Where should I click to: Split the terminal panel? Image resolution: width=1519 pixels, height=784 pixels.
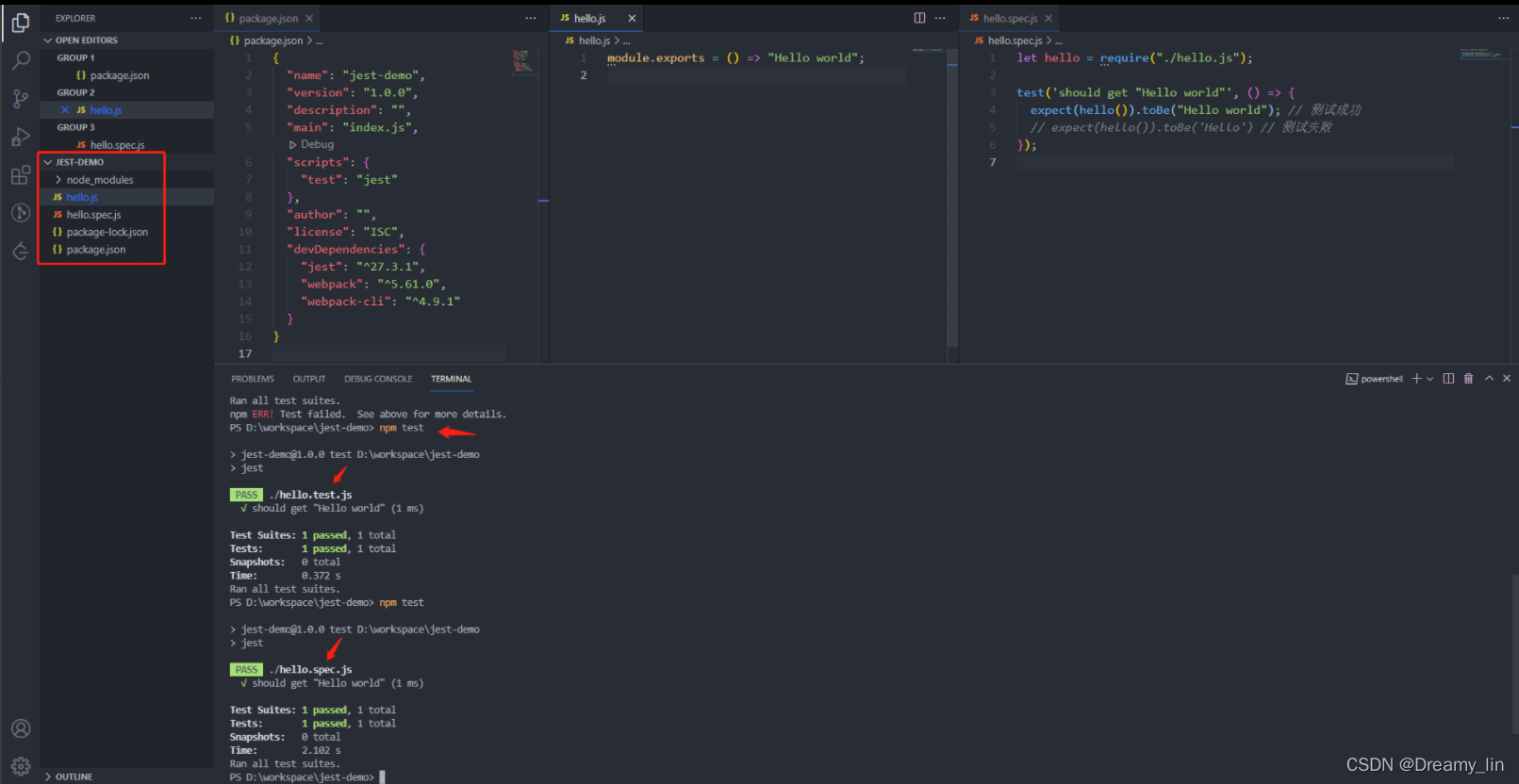tap(1448, 379)
